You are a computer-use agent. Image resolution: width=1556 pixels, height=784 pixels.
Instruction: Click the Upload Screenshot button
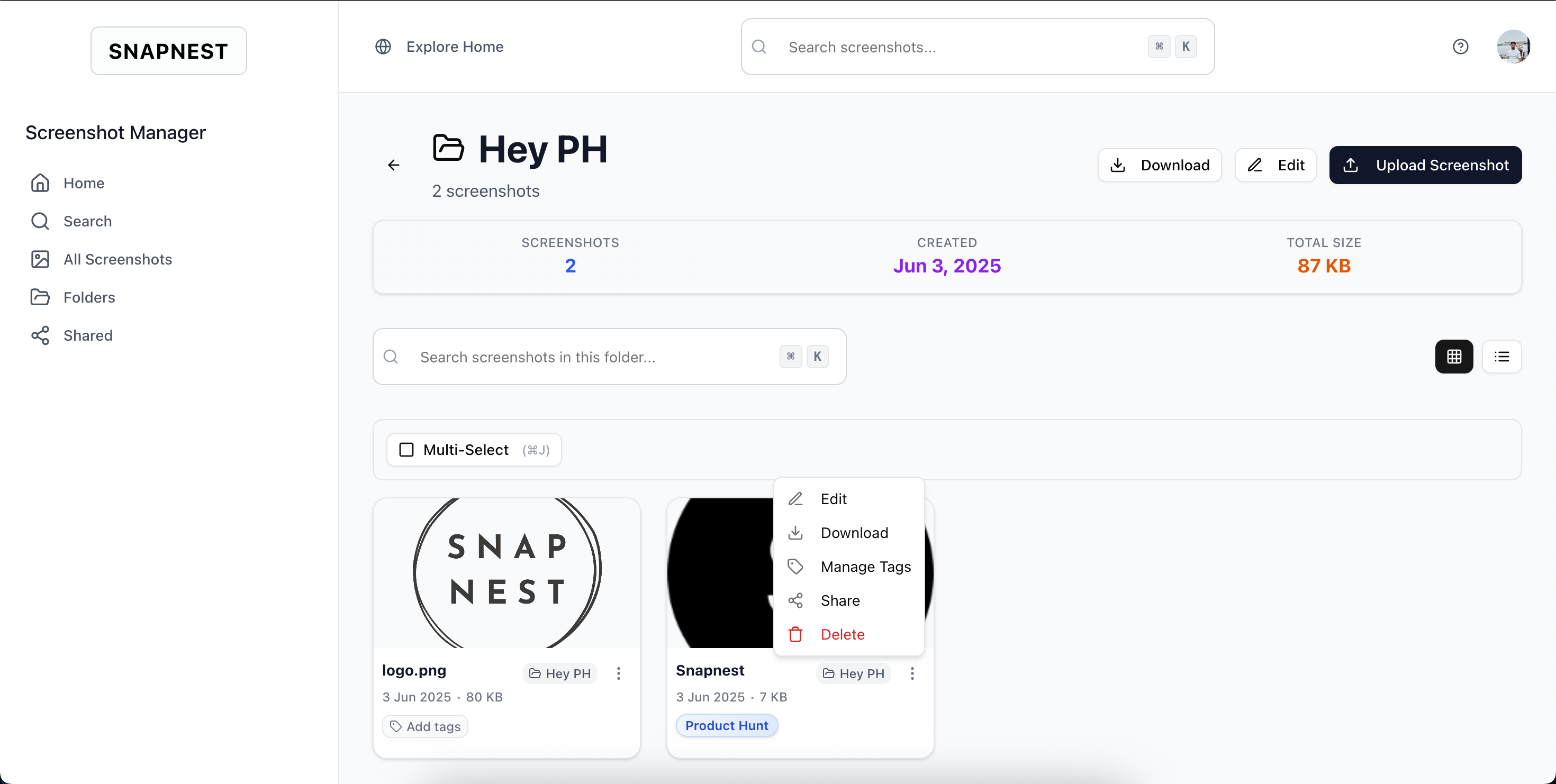point(1425,165)
